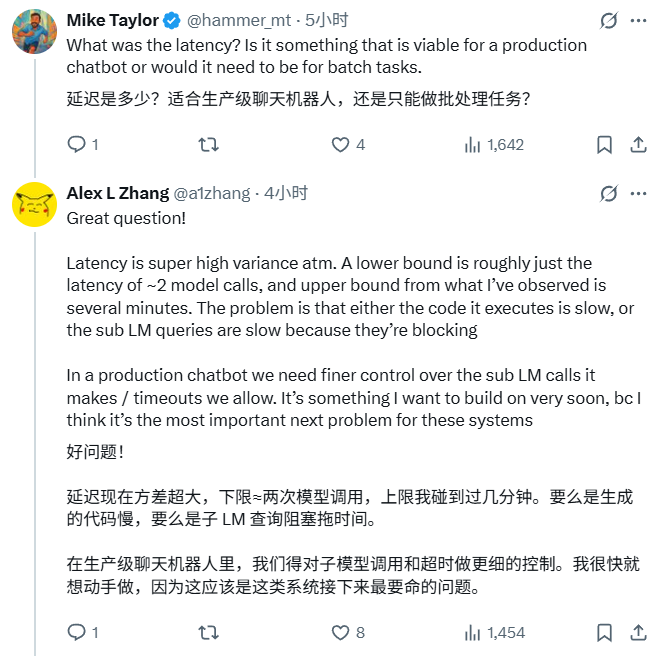View analytics for Alex Zhang's reply

click(473, 632)
